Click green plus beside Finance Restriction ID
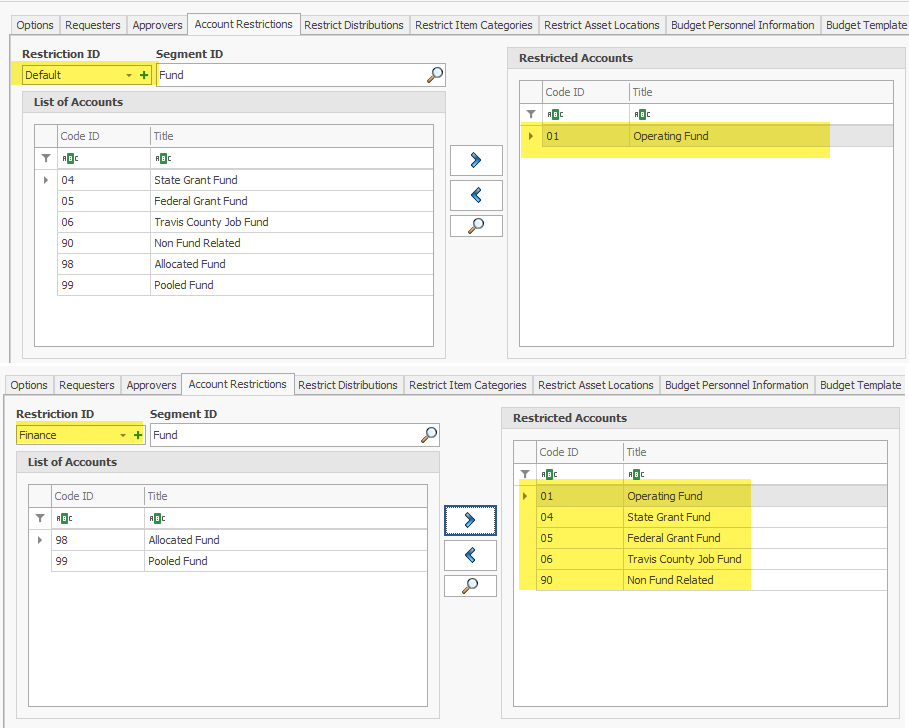This screenshot has height=728, width=909. pos(138,435)
